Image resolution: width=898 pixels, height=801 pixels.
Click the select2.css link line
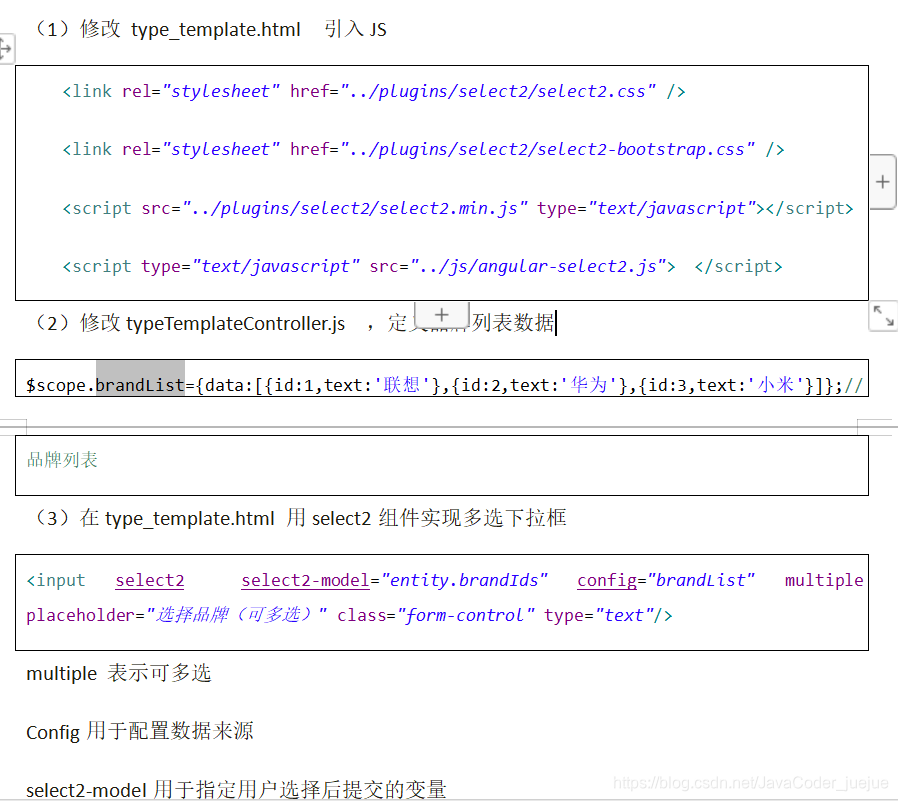tap(374, 92)
